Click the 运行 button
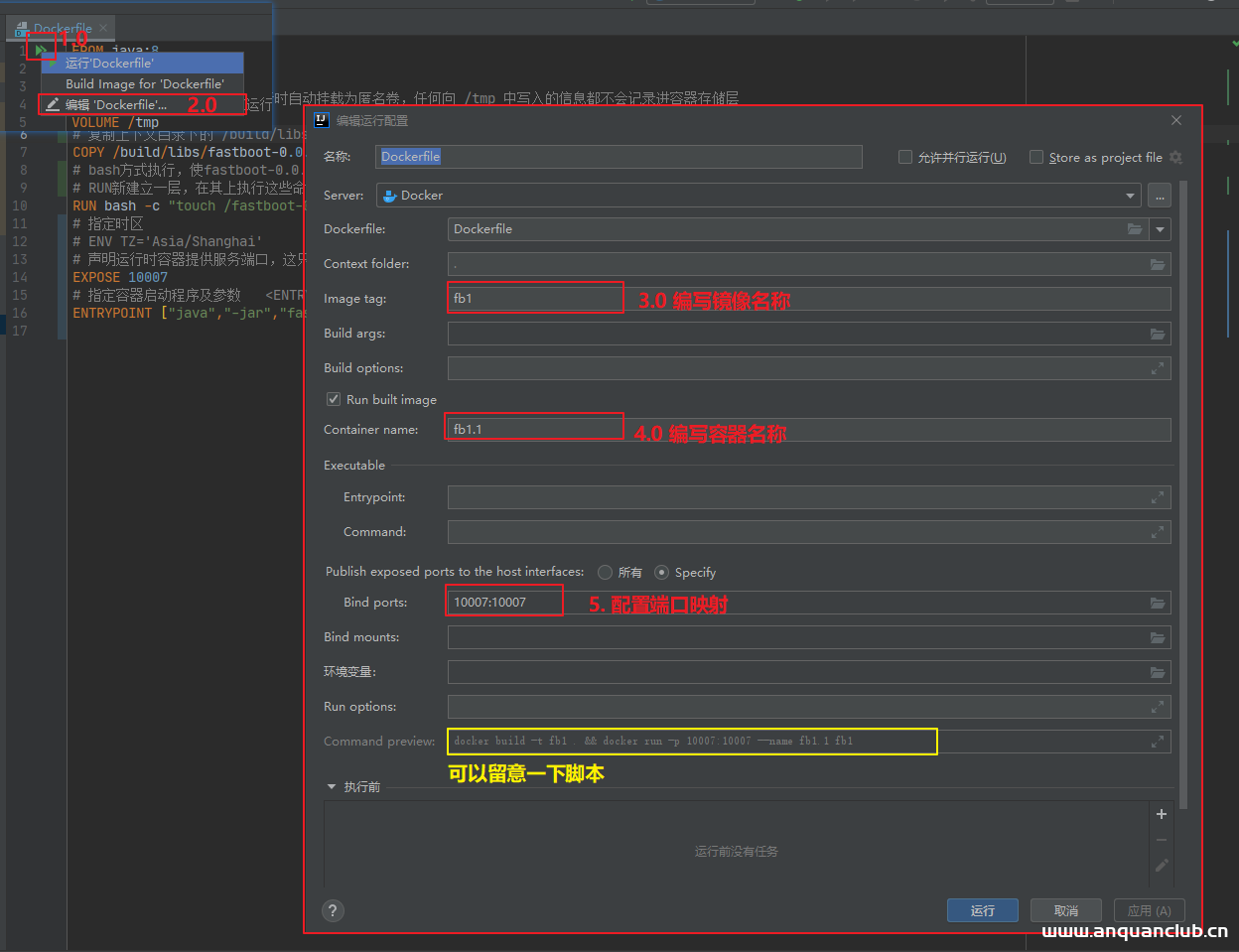 pos(982,910)
